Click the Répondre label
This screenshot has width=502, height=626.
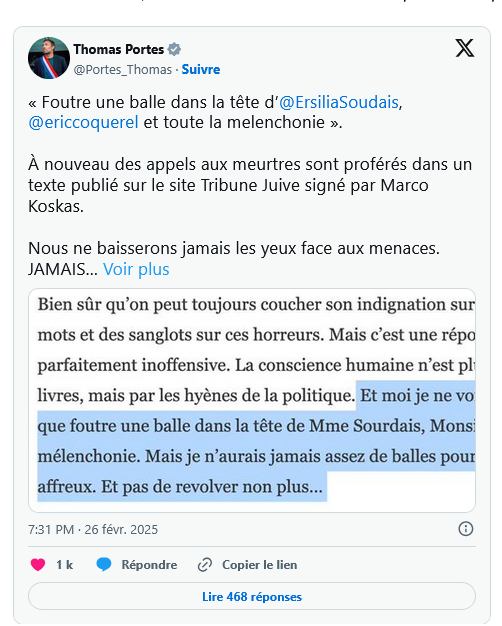click(x=149, y=565)
